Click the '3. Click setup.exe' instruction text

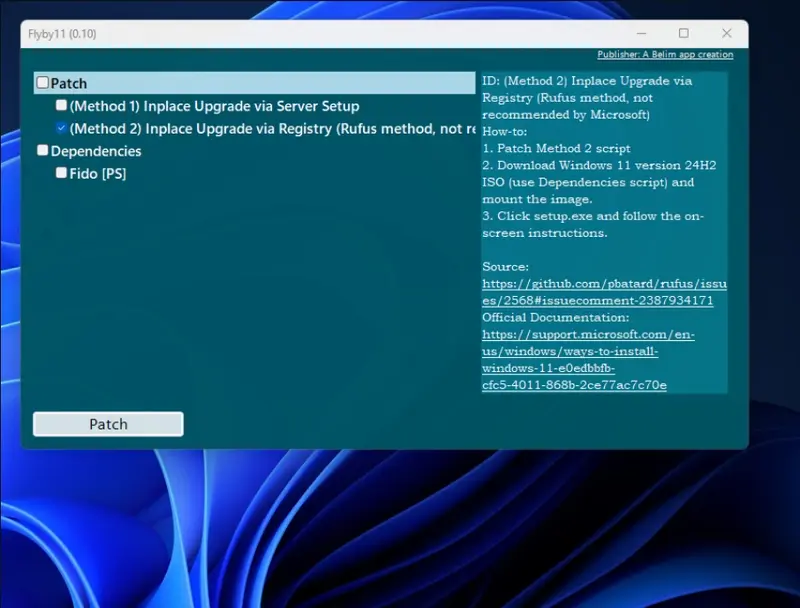[x=593, y=224]
